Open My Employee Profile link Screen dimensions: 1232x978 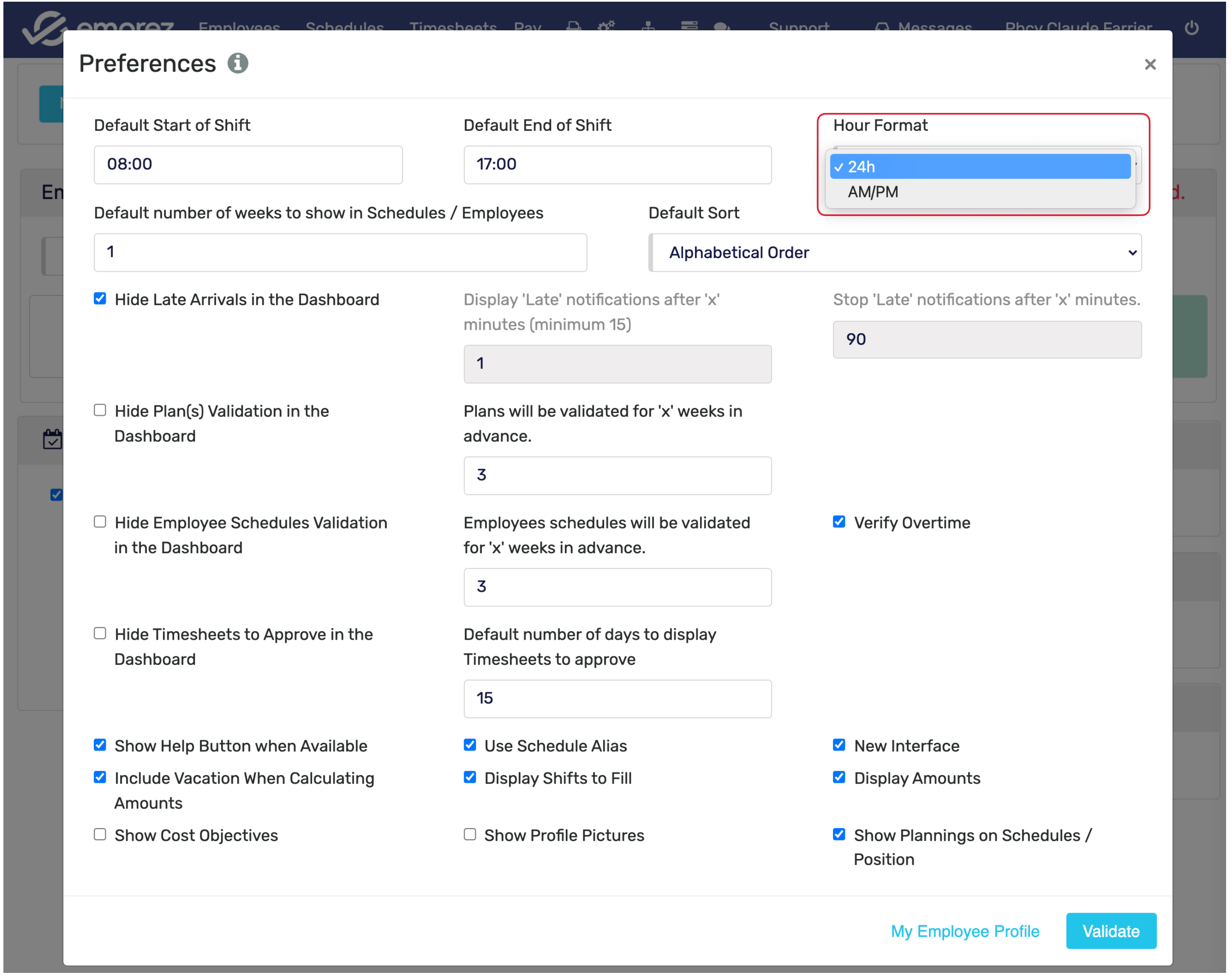pos(965,931)
